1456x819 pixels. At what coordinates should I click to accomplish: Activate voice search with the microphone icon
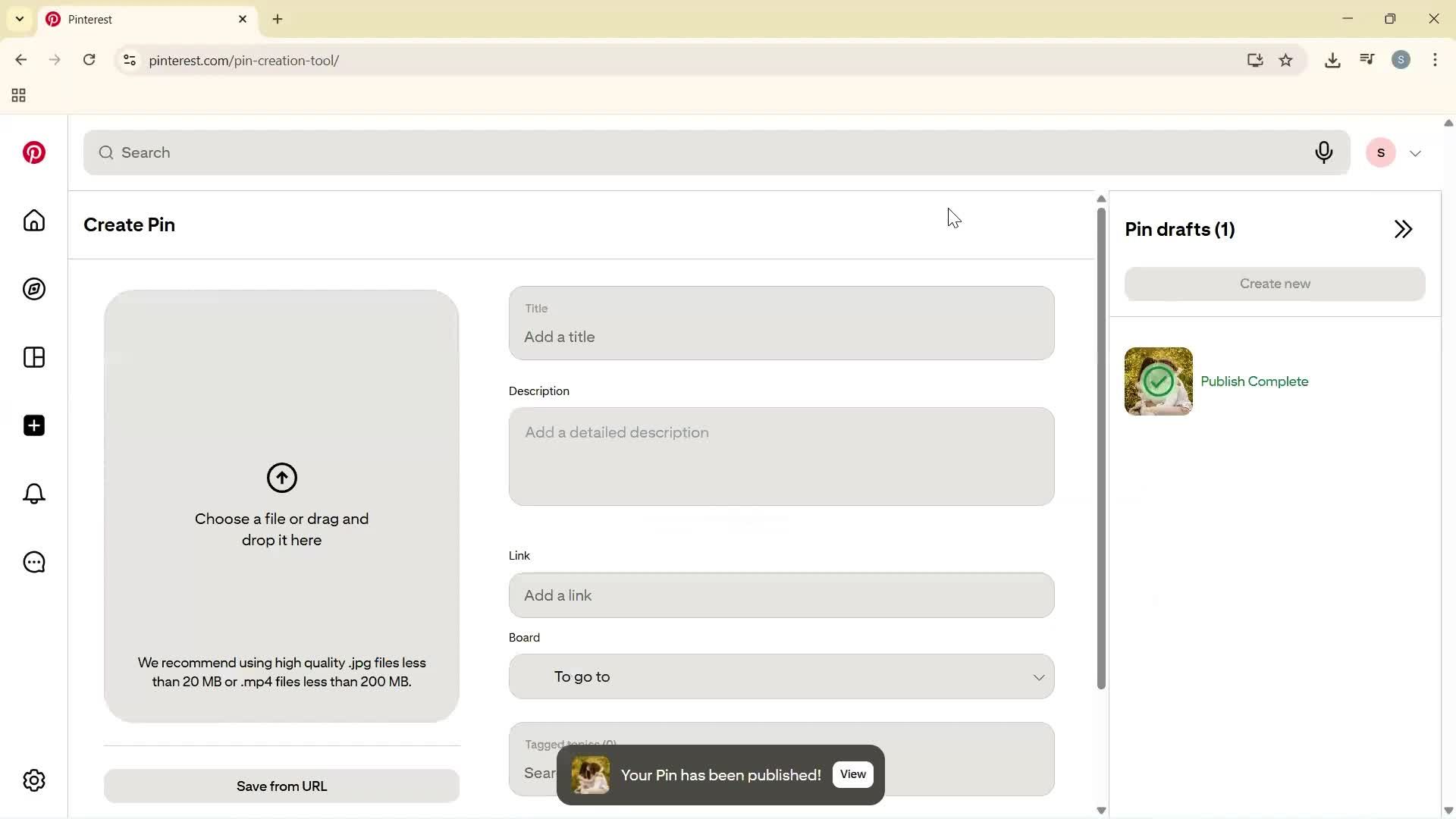click(x=1324, y=152)
